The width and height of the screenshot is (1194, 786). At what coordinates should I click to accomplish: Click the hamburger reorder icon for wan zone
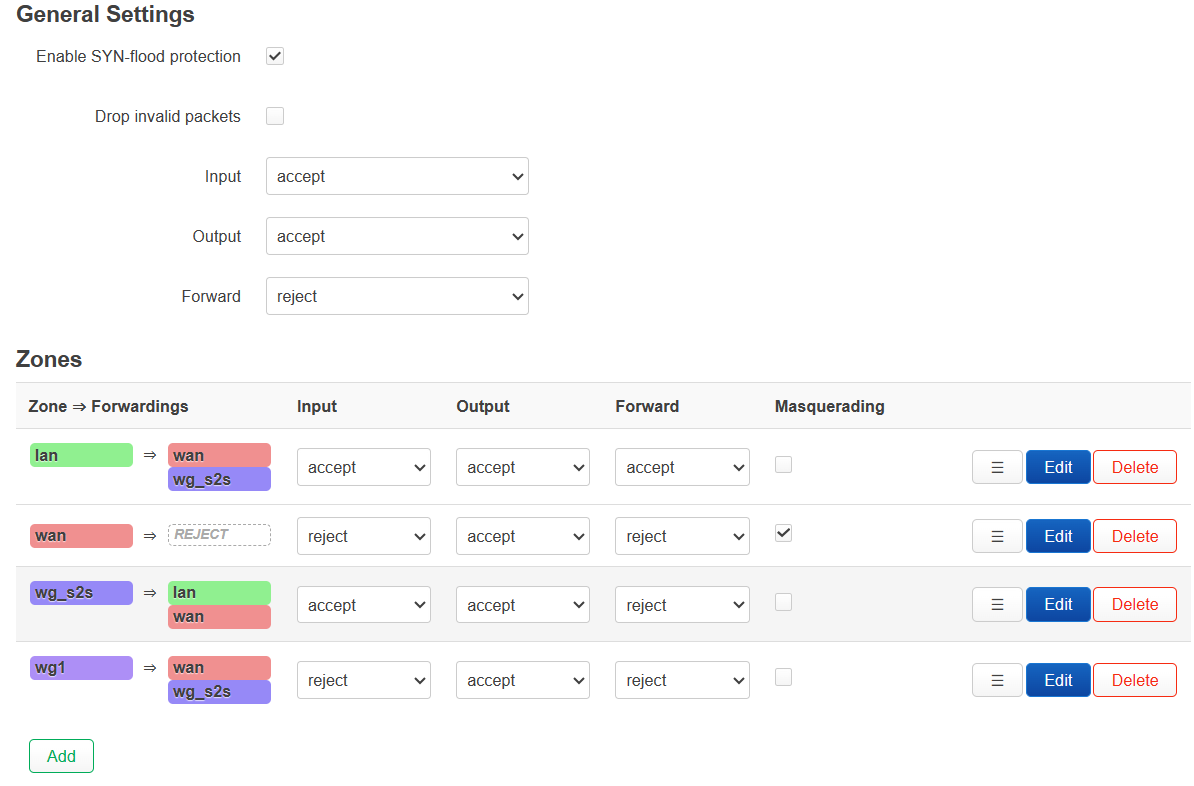(x=997, y=536)
